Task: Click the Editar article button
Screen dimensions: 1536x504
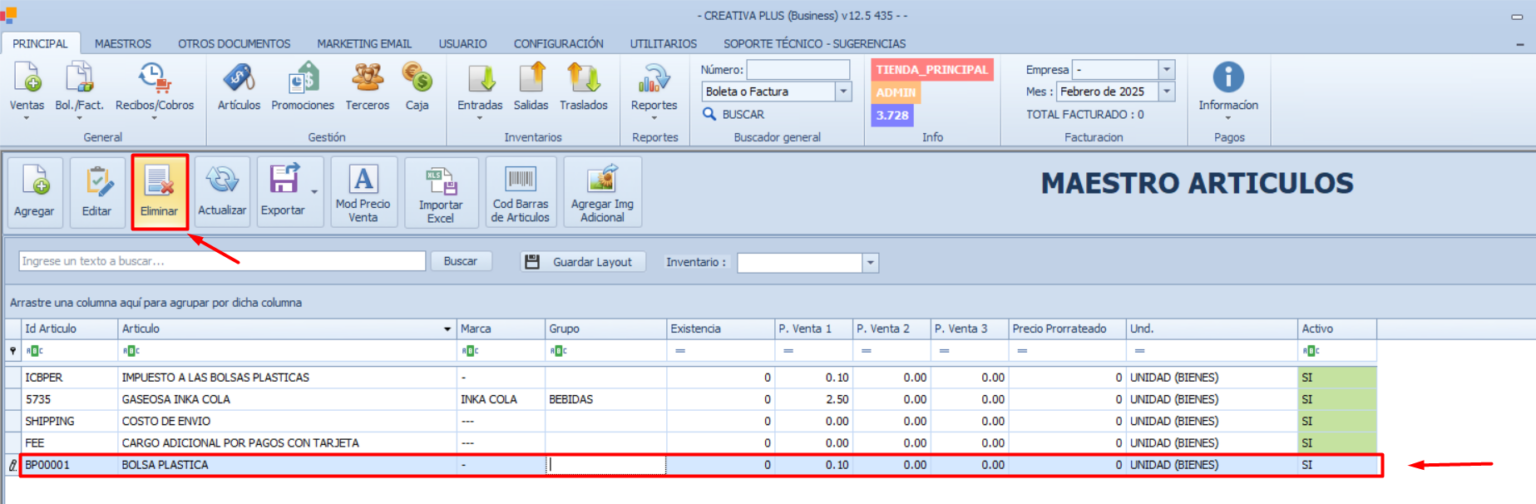Action: coord(97,193)
